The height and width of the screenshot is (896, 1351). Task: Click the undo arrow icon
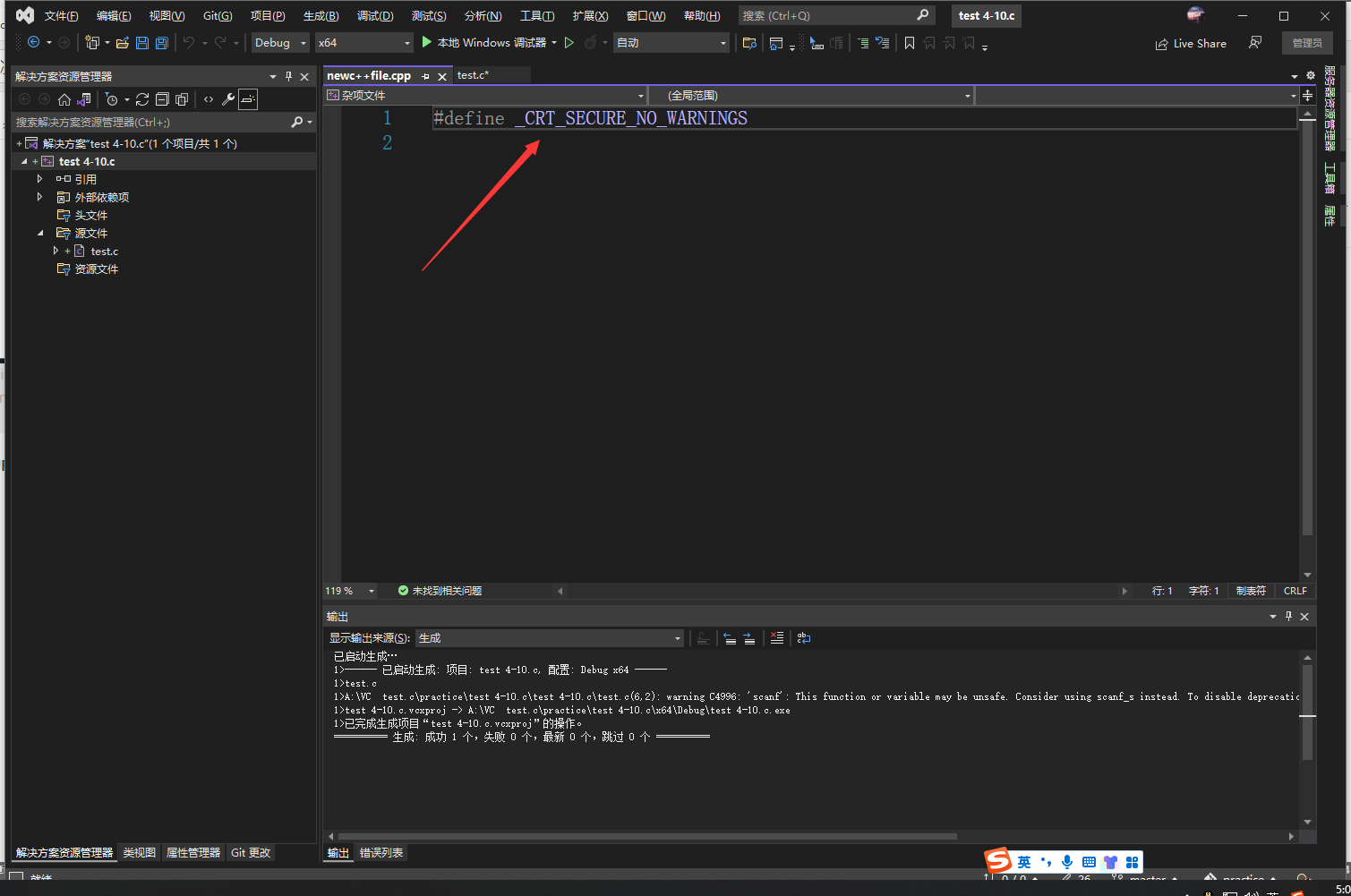[x=189, y=42]
